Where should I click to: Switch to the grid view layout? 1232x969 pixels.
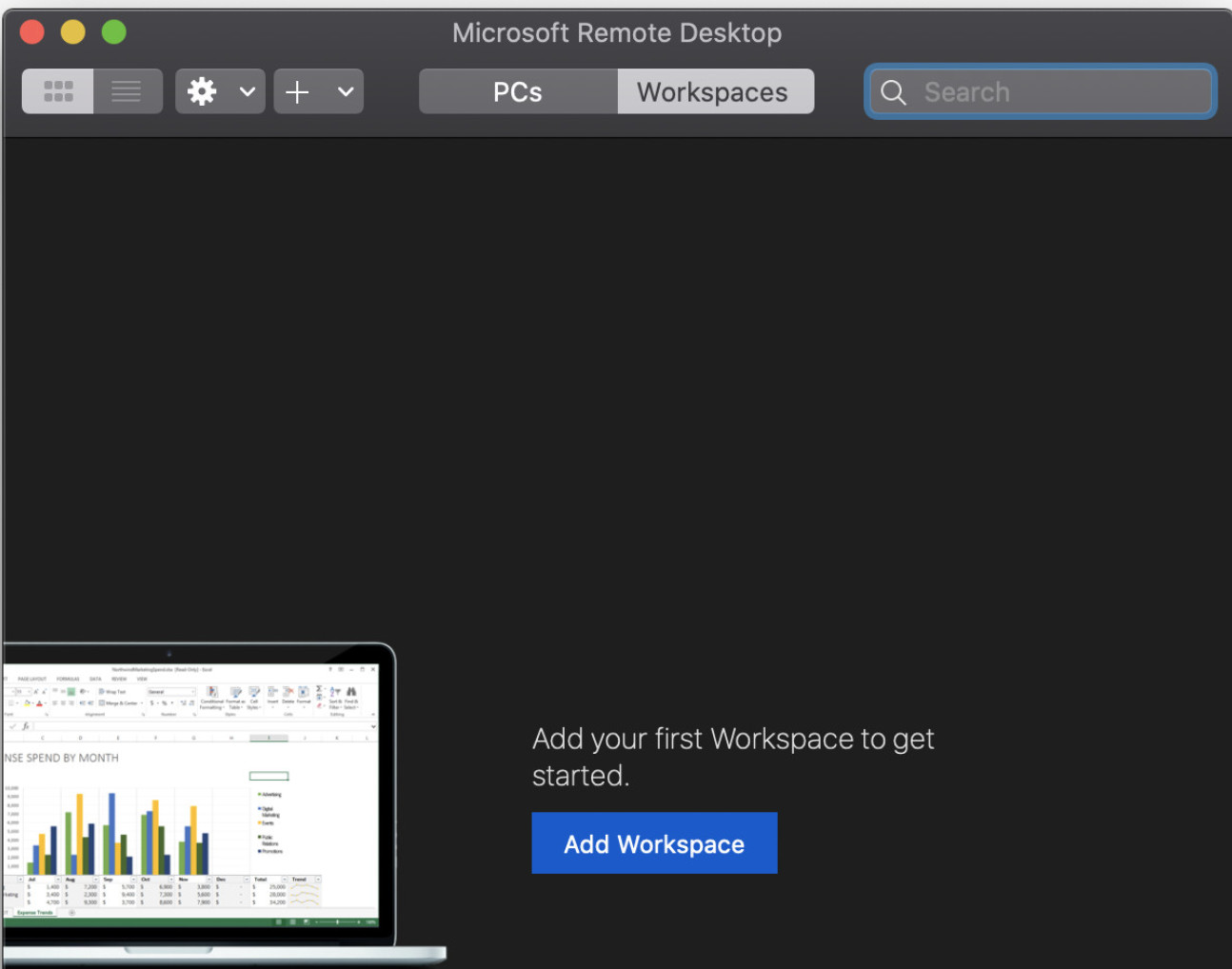[58, 91]
